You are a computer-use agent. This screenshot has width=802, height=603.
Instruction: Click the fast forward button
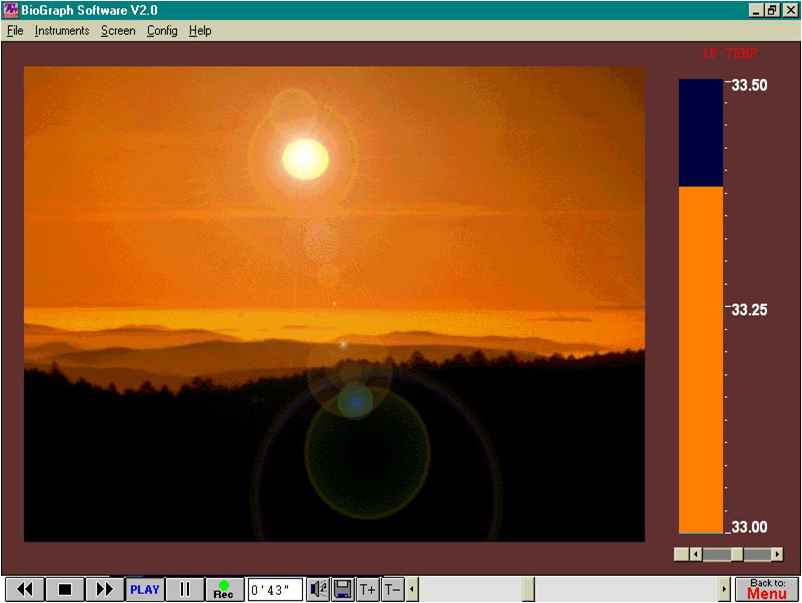[104, 589]
